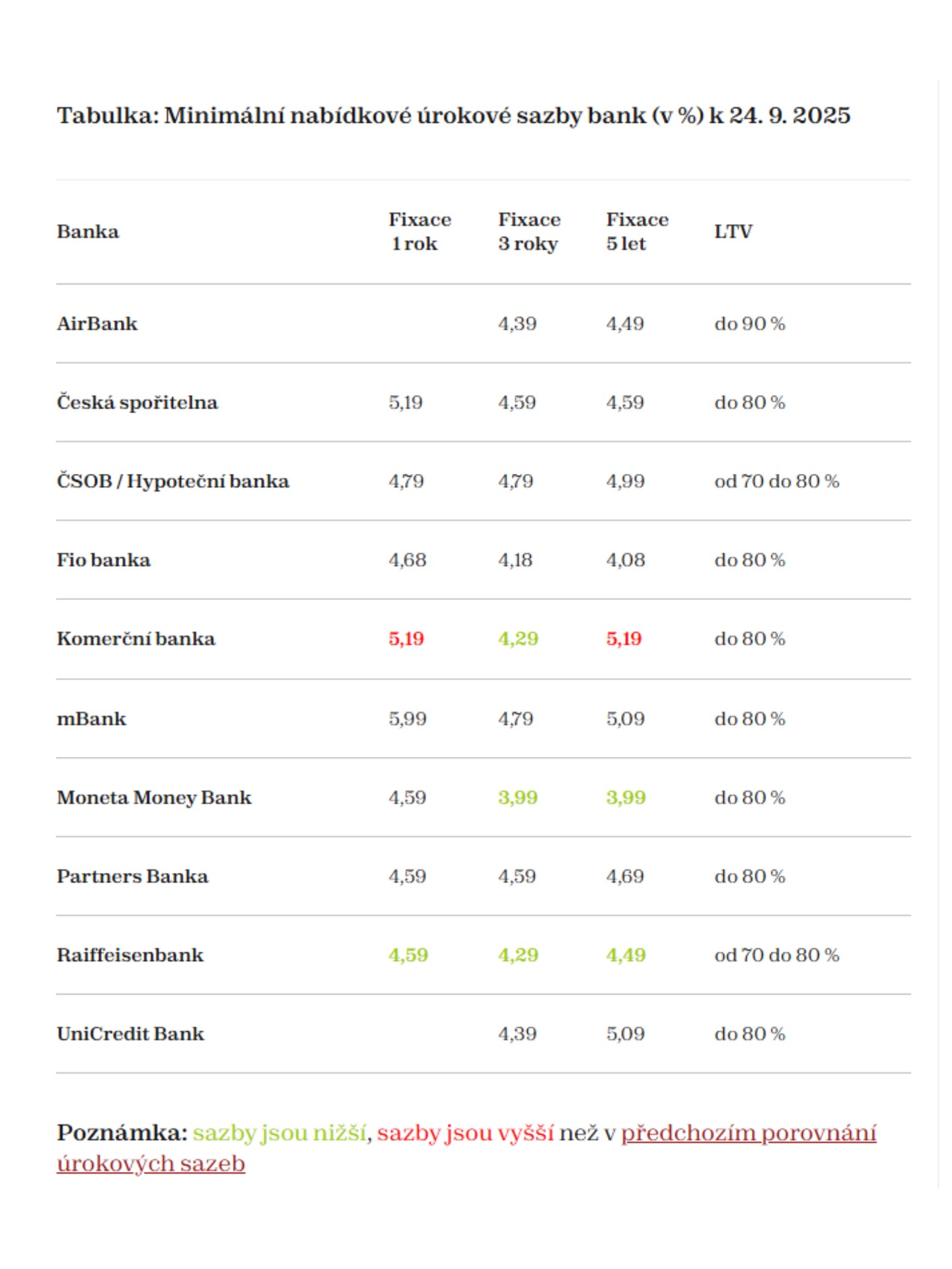Click the Raiffeisenbank row label
The height and width of the screenshot is (1269, 952).
[130, 955]
